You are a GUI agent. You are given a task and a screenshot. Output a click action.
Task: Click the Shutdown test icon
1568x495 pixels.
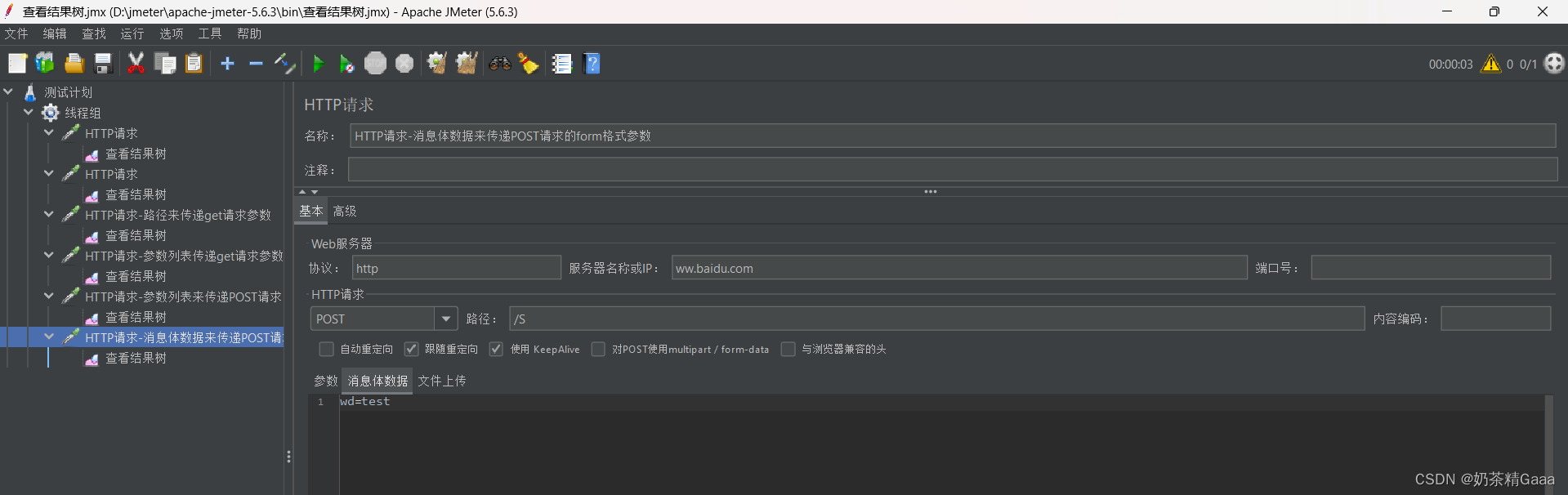[x=404, y=64]
